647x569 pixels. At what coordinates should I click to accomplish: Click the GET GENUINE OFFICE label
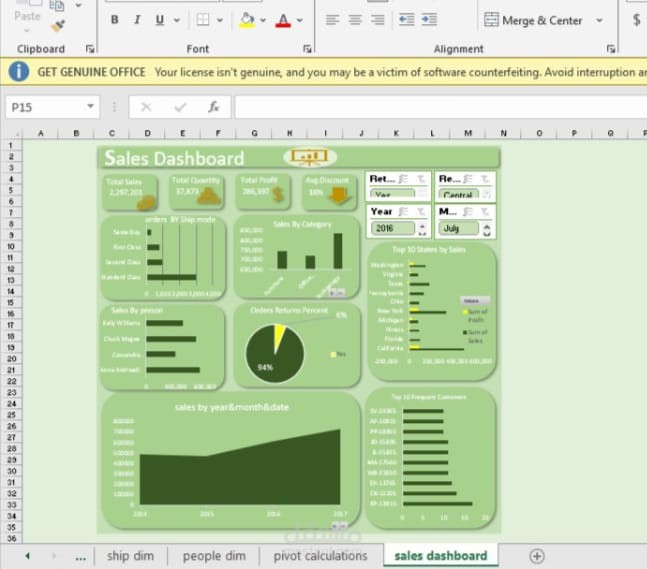91,72
